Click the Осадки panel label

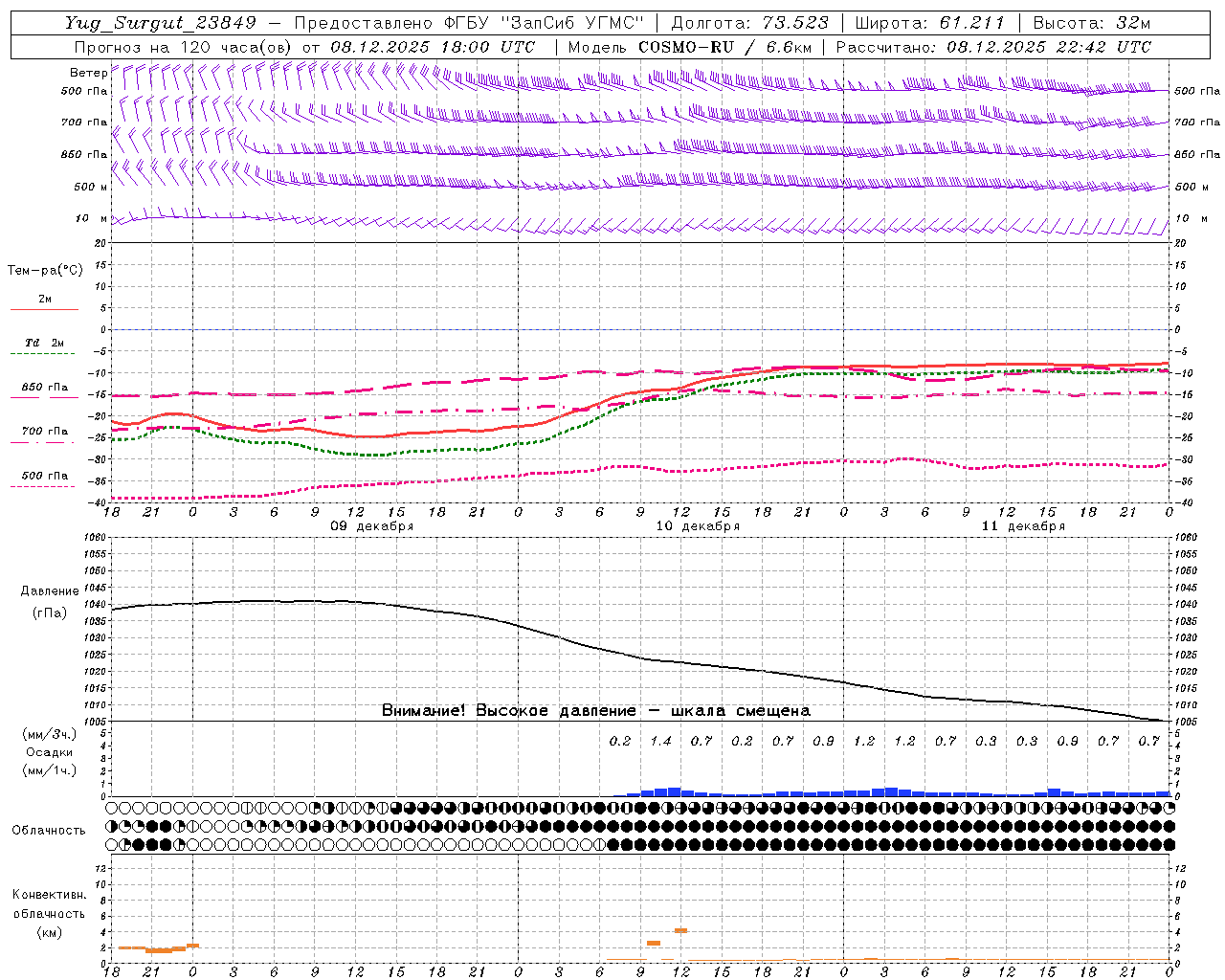tap(49, 752)
